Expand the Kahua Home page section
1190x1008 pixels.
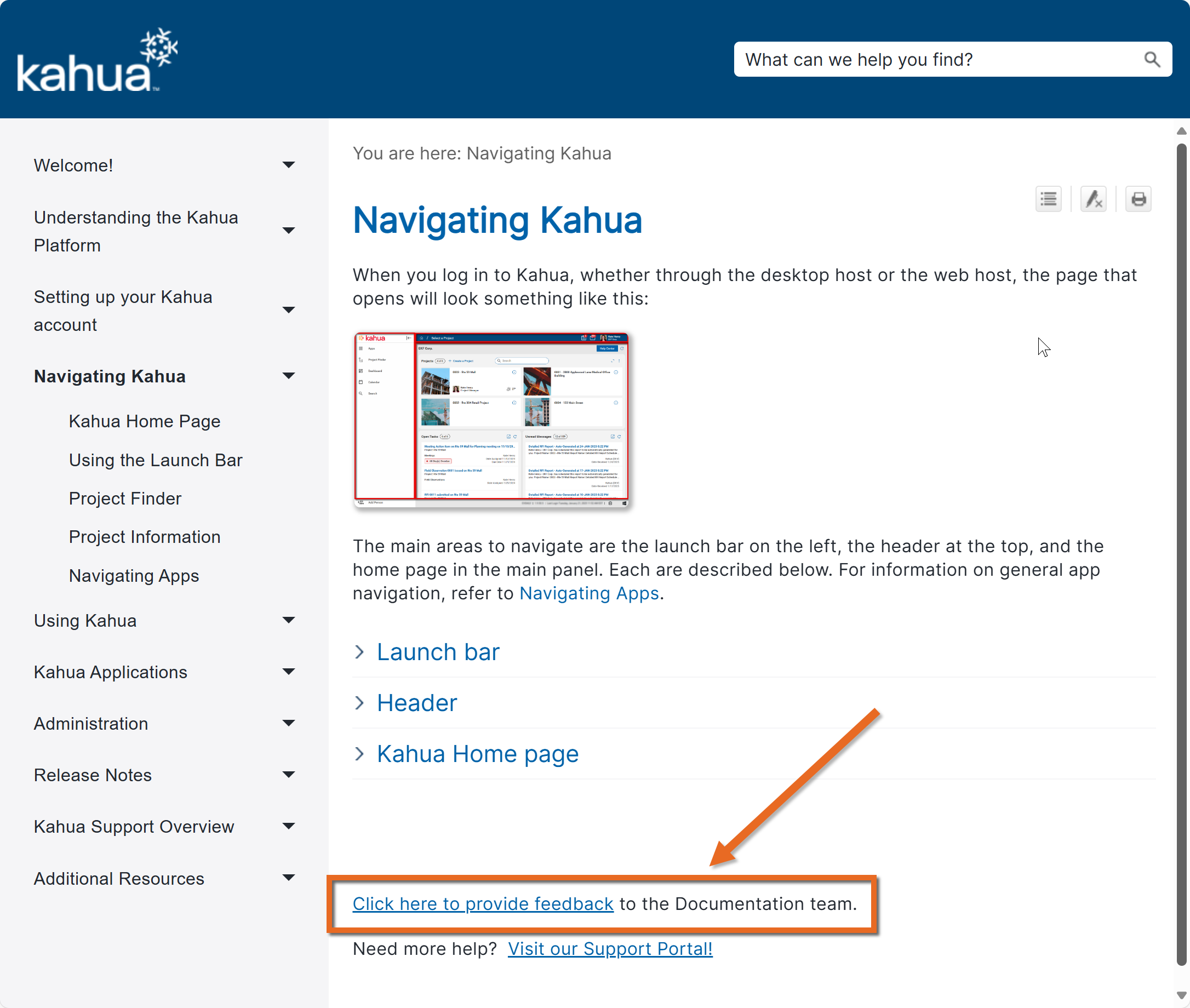477,754
